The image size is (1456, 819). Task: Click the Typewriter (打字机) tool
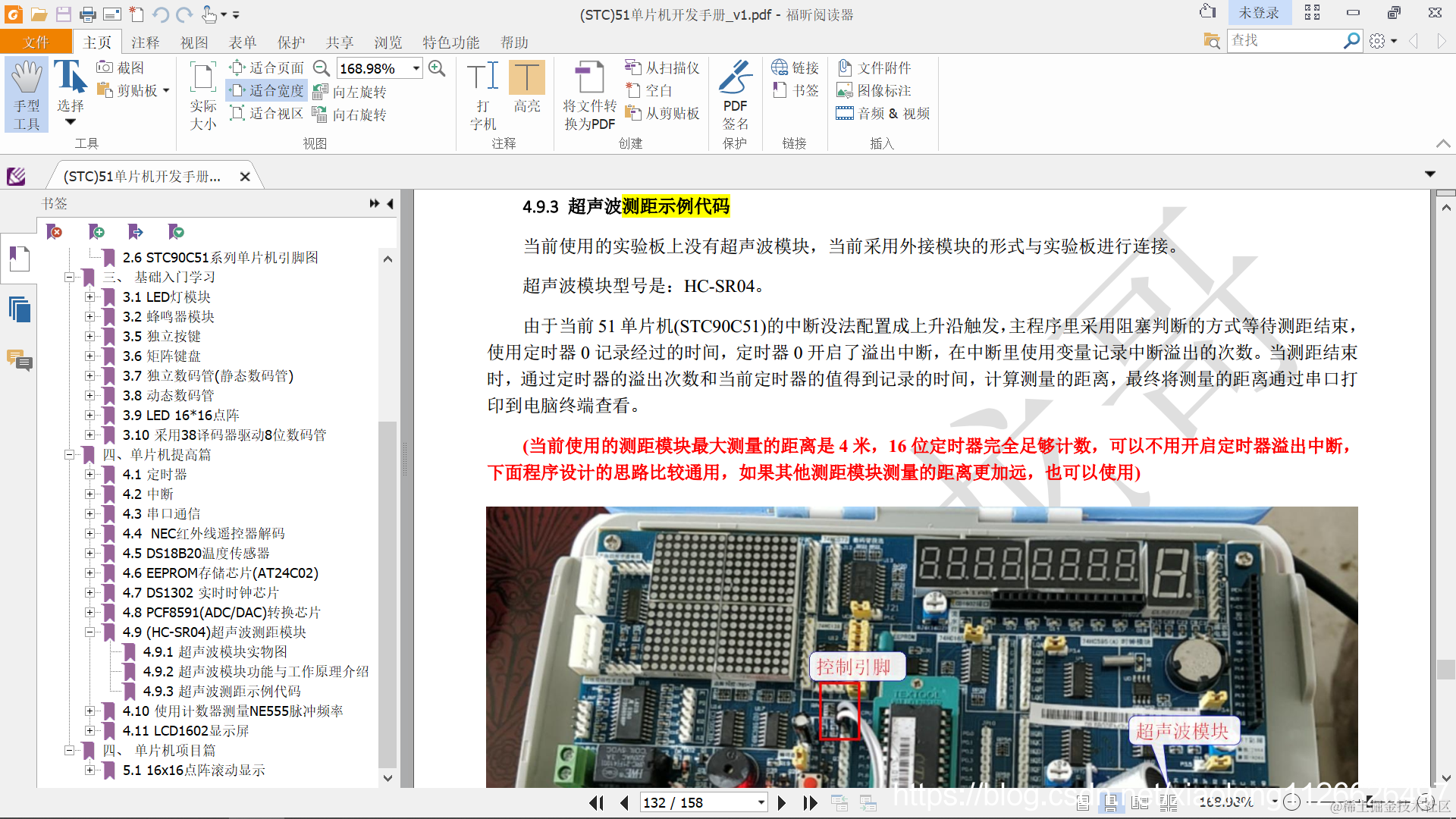click(x=482, y=95)
